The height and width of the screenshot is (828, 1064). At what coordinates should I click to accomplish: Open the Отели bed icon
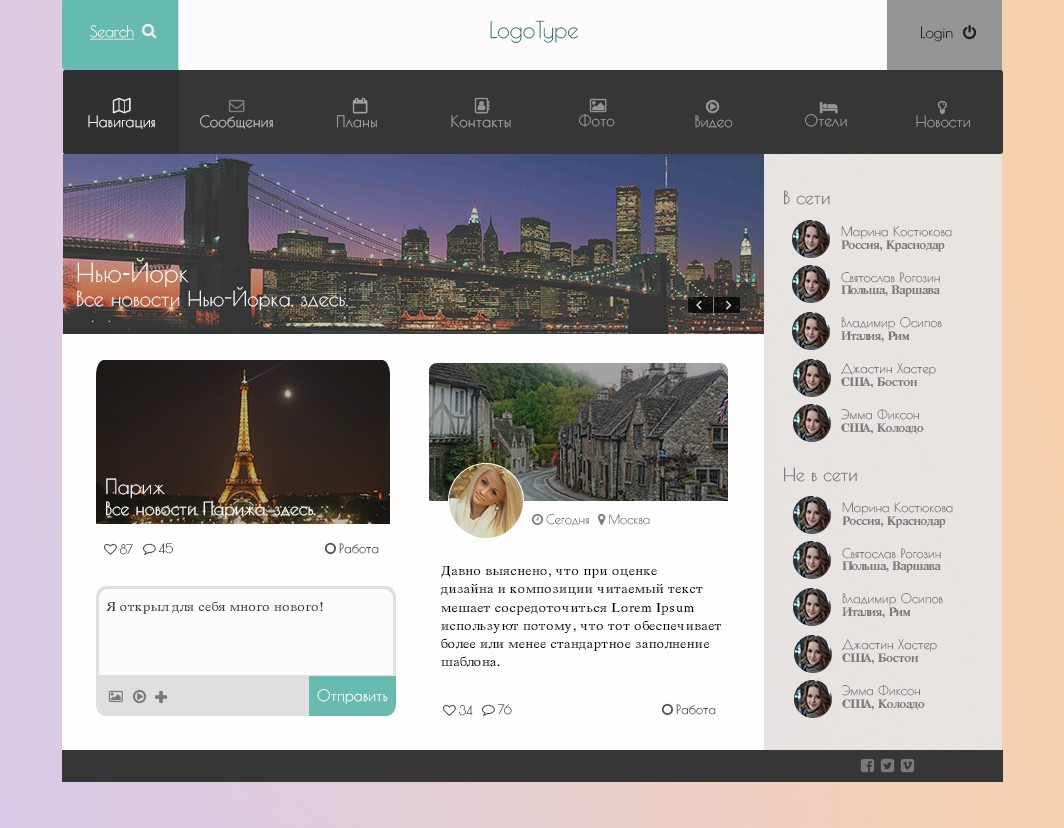(x=828, y=107)
